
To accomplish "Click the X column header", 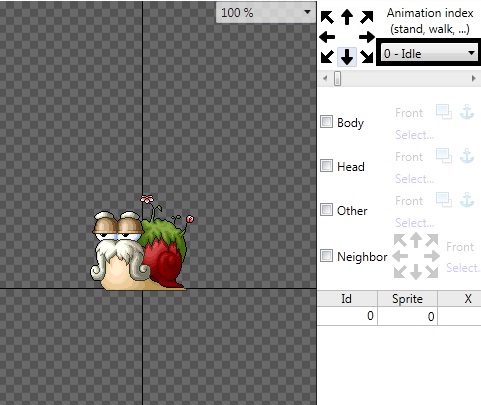I will (x=459, y=299).
